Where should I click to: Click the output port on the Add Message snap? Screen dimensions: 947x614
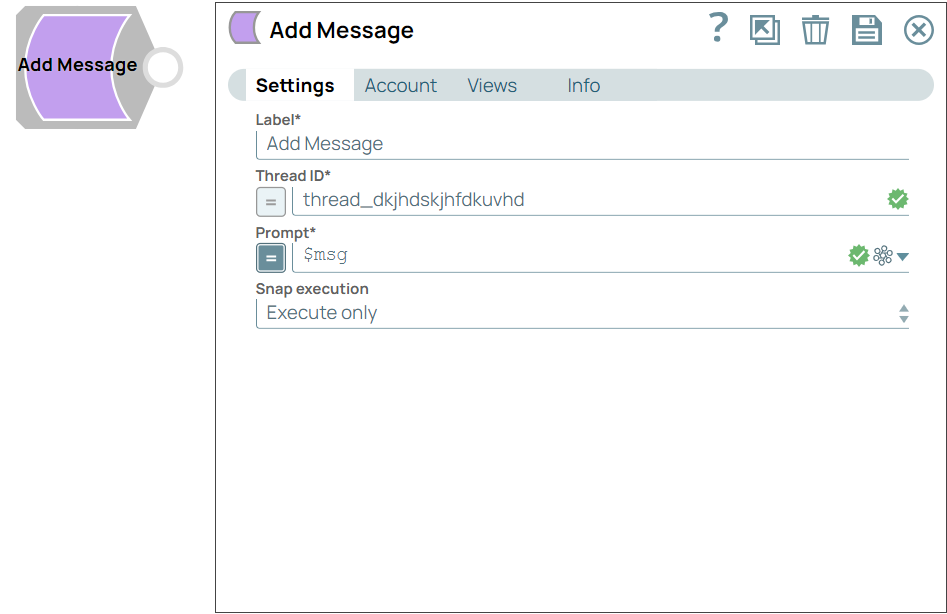click(162, 67)
